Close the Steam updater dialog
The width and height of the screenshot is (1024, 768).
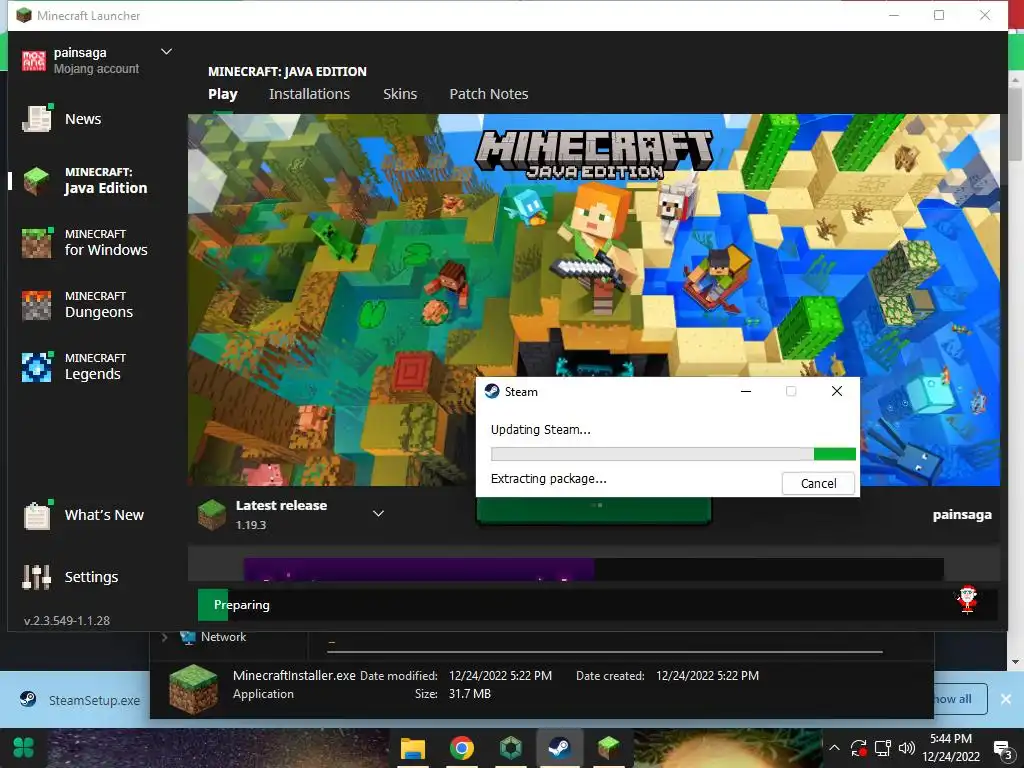(837, 391)
